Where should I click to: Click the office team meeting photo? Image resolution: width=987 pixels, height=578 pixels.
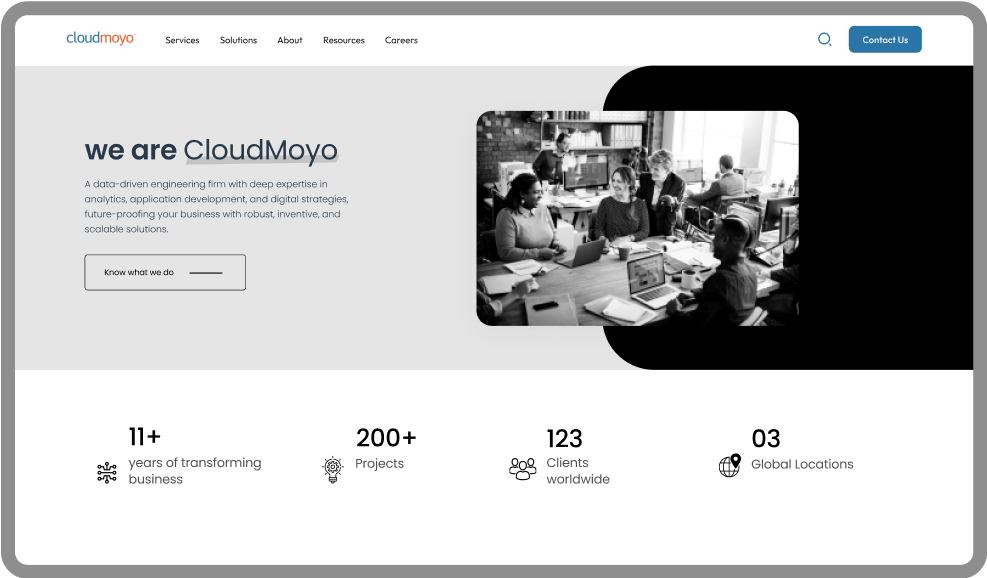637,218
